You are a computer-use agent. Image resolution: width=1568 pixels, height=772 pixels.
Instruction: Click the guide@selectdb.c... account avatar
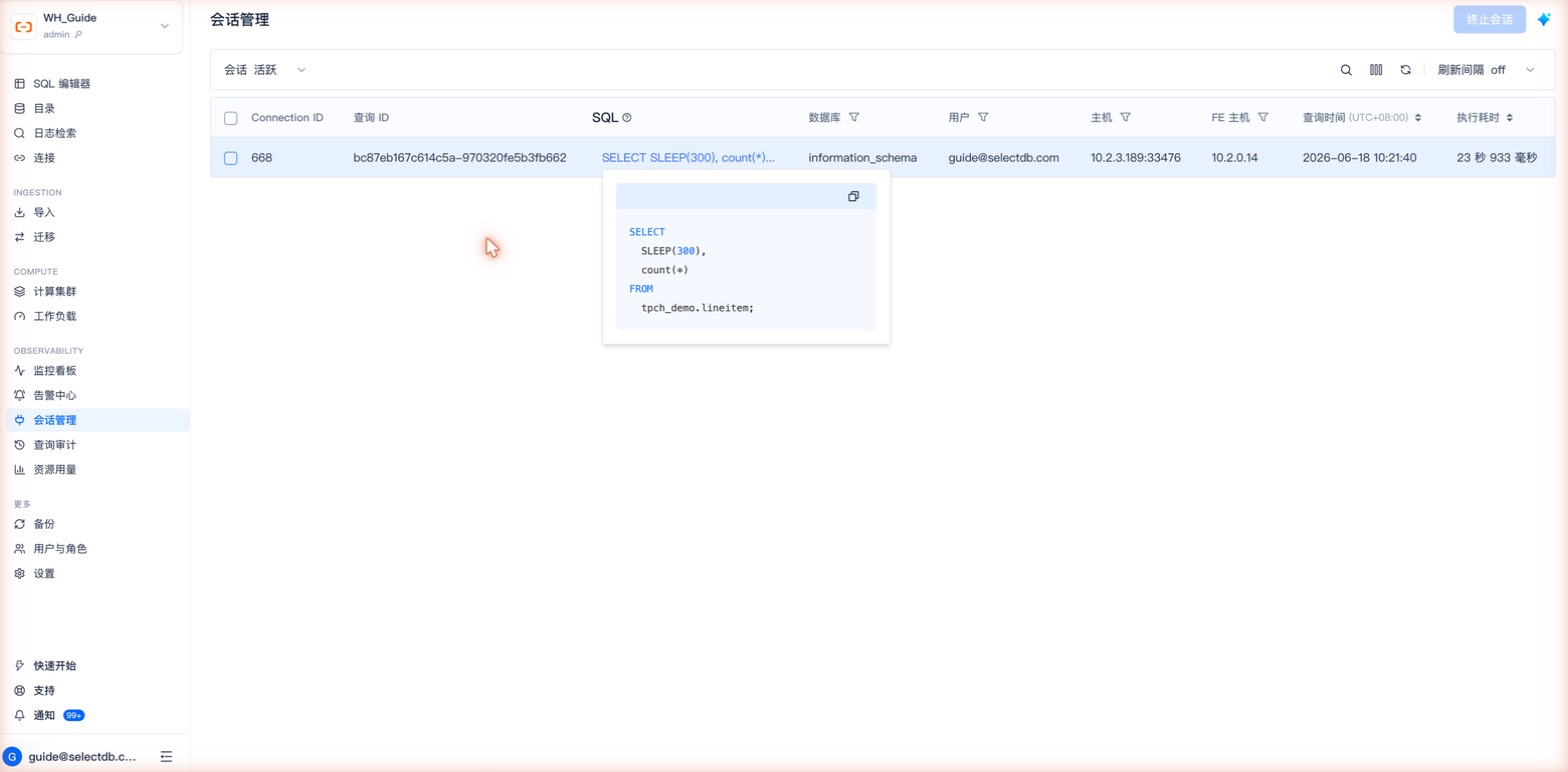coord(12,757)
